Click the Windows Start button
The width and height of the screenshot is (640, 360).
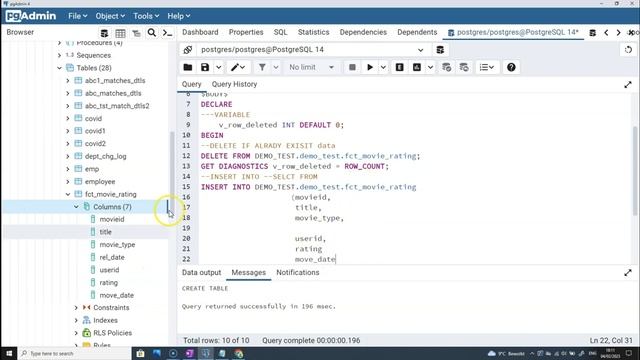click(x=9, y=353)
